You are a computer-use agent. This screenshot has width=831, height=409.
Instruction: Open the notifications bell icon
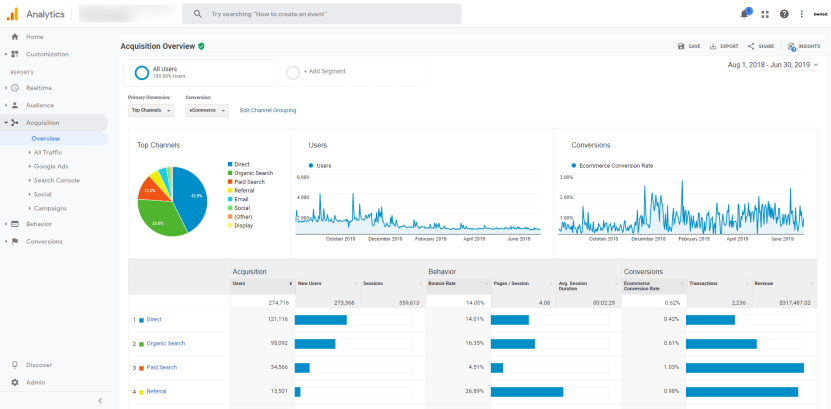click(x=744, y=14)
